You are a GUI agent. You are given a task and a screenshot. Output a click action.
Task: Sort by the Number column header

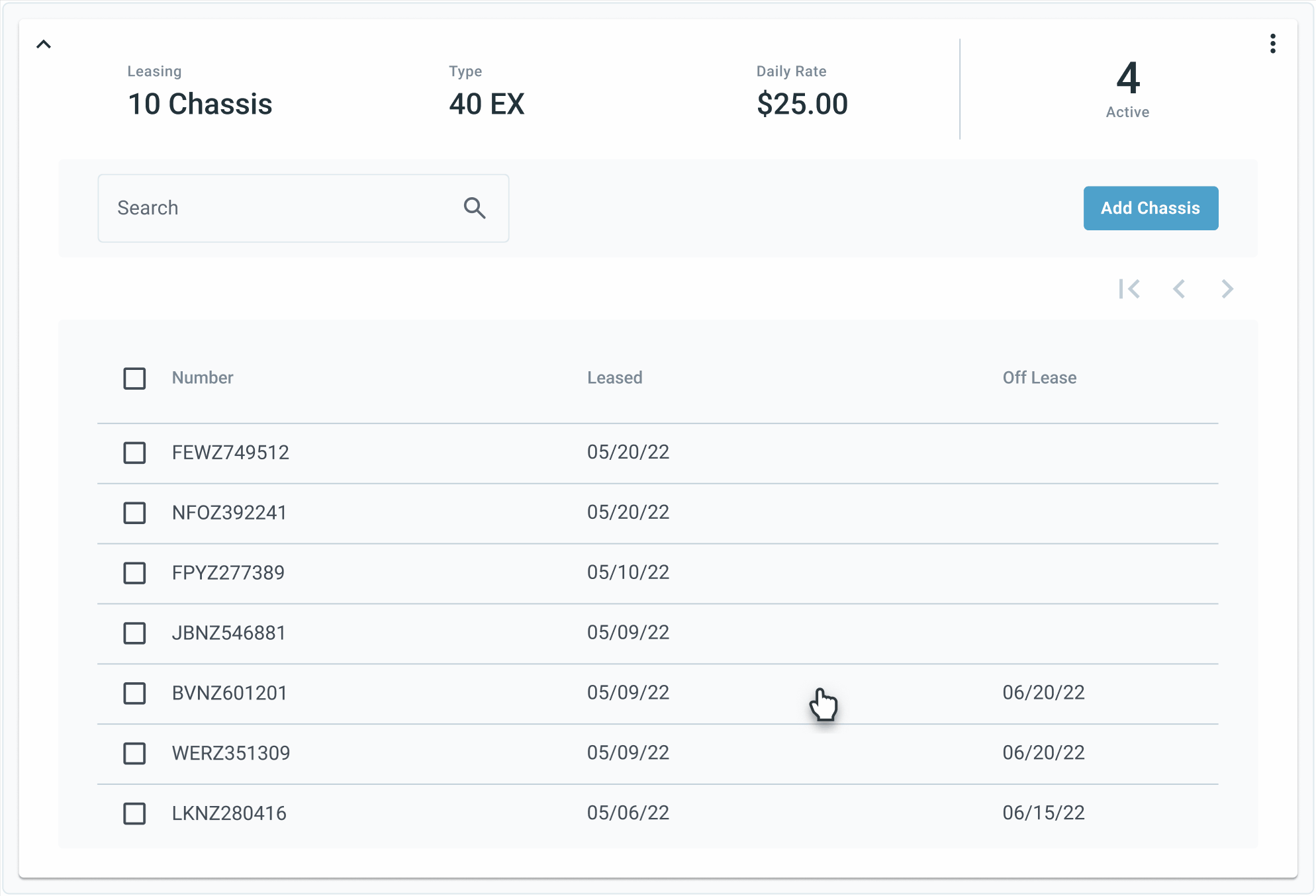[203, 378]
